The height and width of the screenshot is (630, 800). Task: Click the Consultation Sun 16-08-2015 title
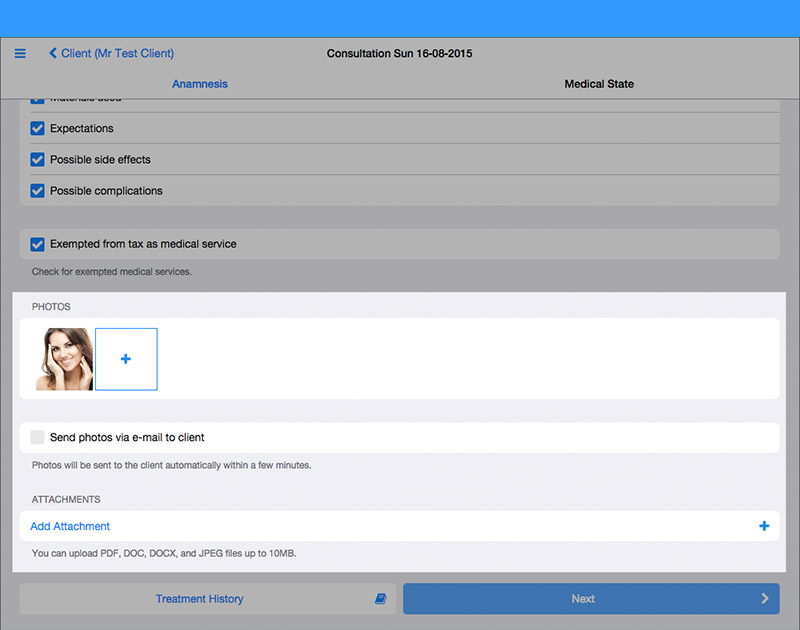(x=399, y=54)
